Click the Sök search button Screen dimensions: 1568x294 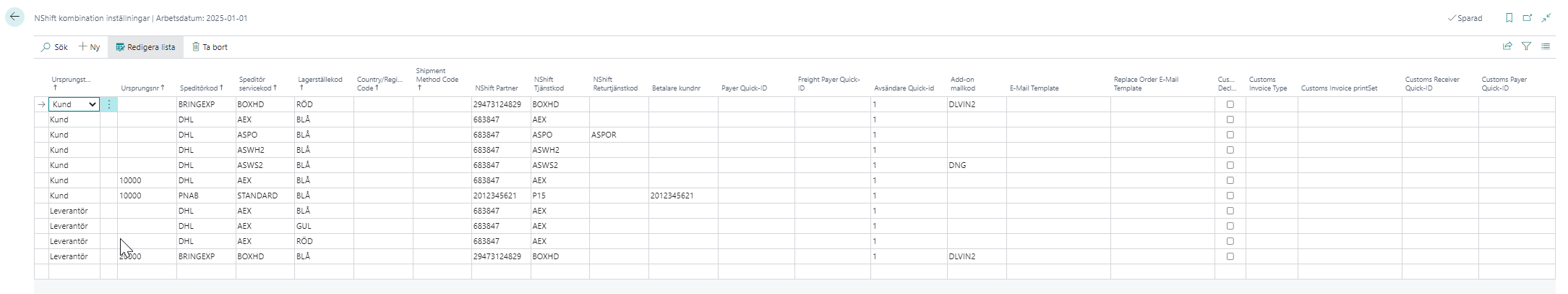pyautogui.click(x=54, y=47)
